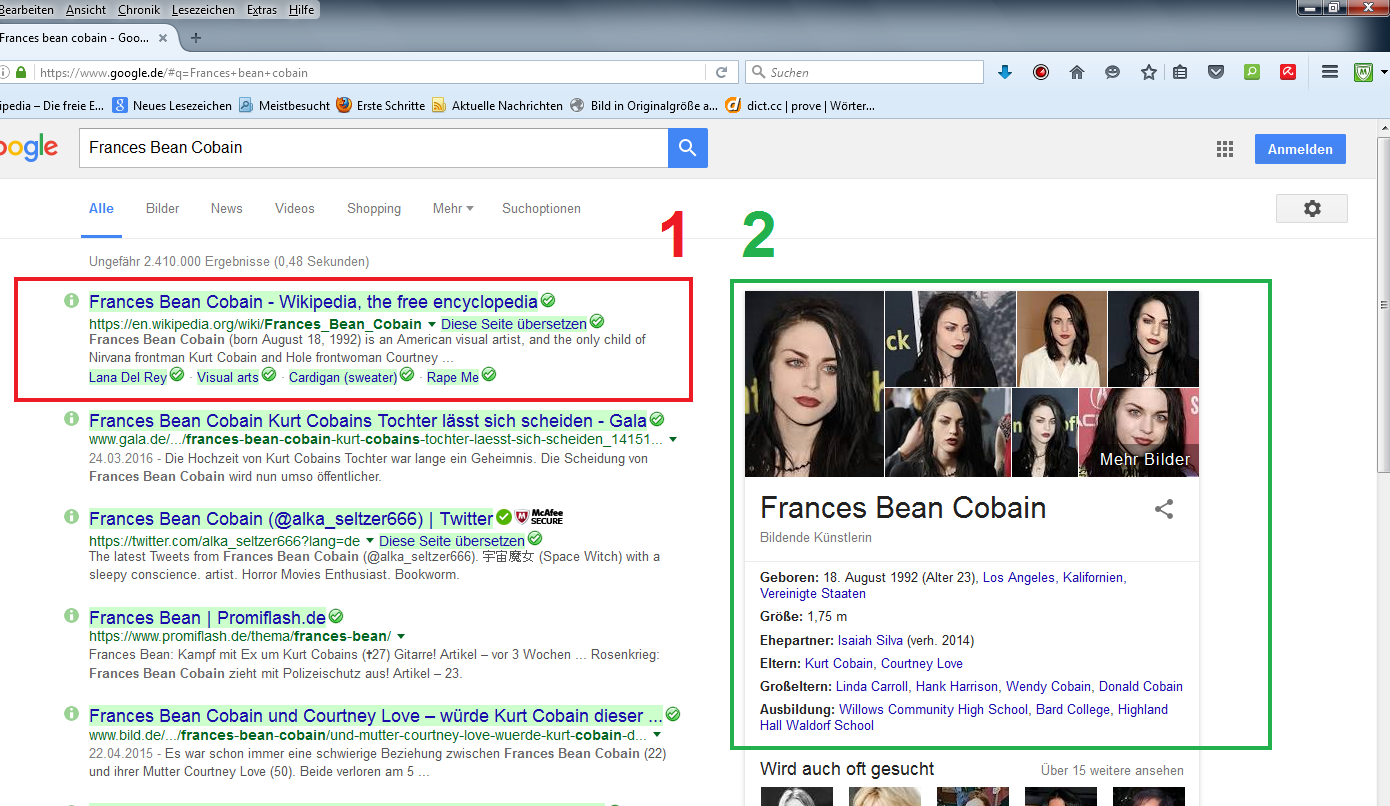
Task: Show bookmarks list menu icon
Action: [x=1180, y=72]
